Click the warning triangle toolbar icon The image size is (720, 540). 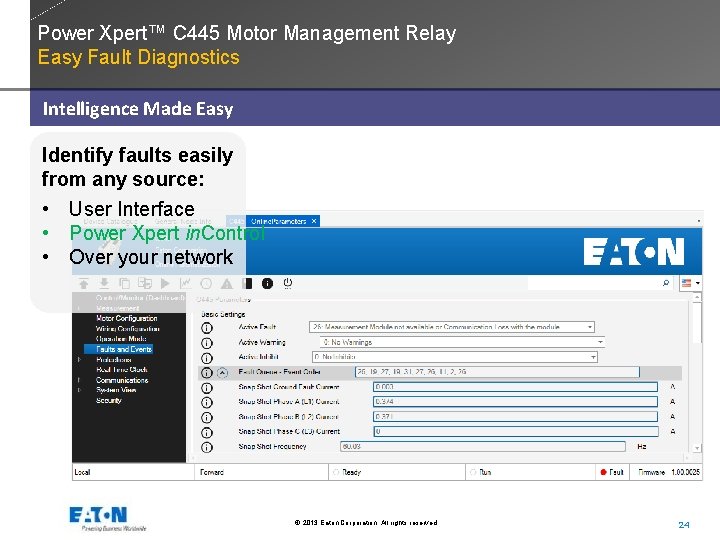point(226,284)
